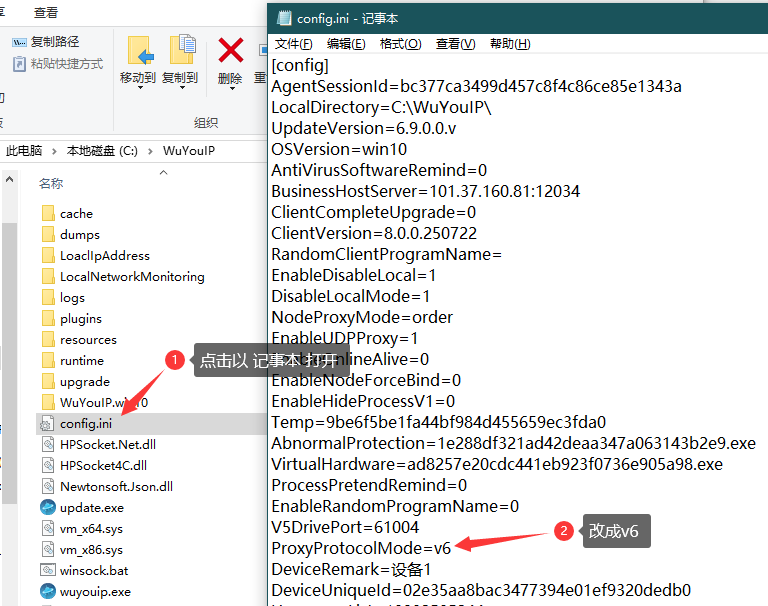Select the wuyouip.exe file name
The width and height of the screenshot is (768, 606).
click(96, 592)
